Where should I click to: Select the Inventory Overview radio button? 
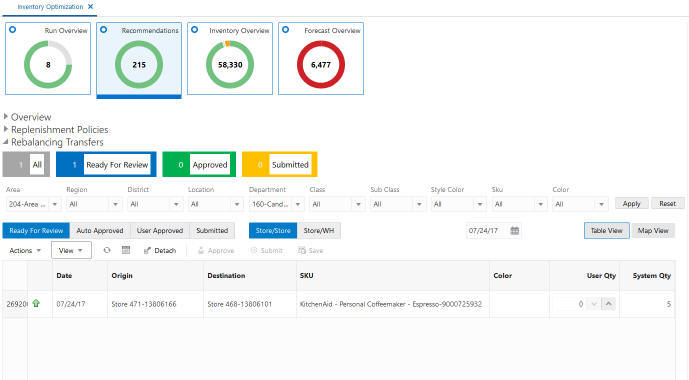(195, 29)
